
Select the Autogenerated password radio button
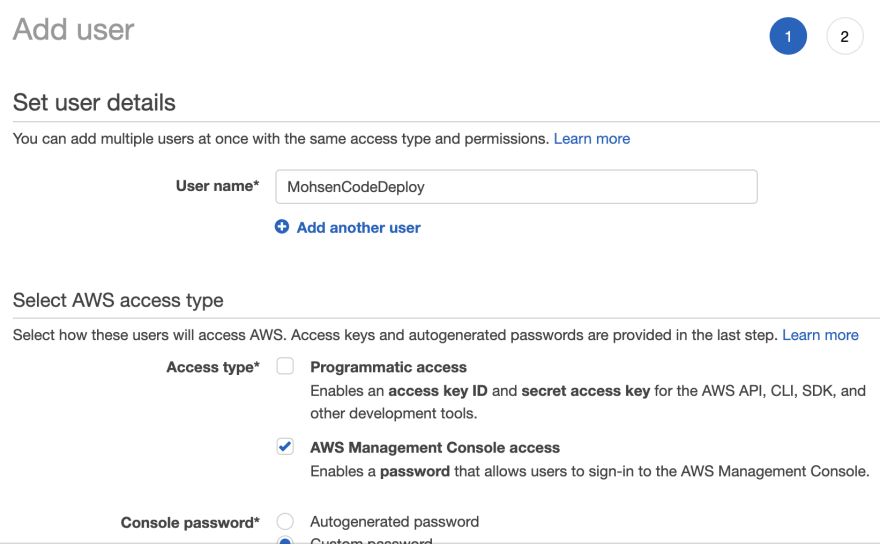tap(285, 521)
